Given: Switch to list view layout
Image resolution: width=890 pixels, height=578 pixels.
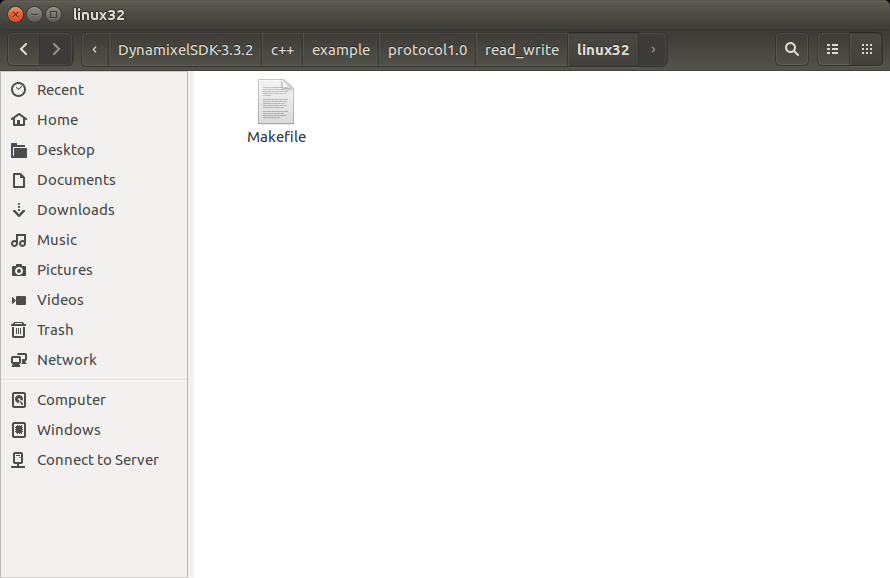Looking at the screenshot, I should [832, 49].
